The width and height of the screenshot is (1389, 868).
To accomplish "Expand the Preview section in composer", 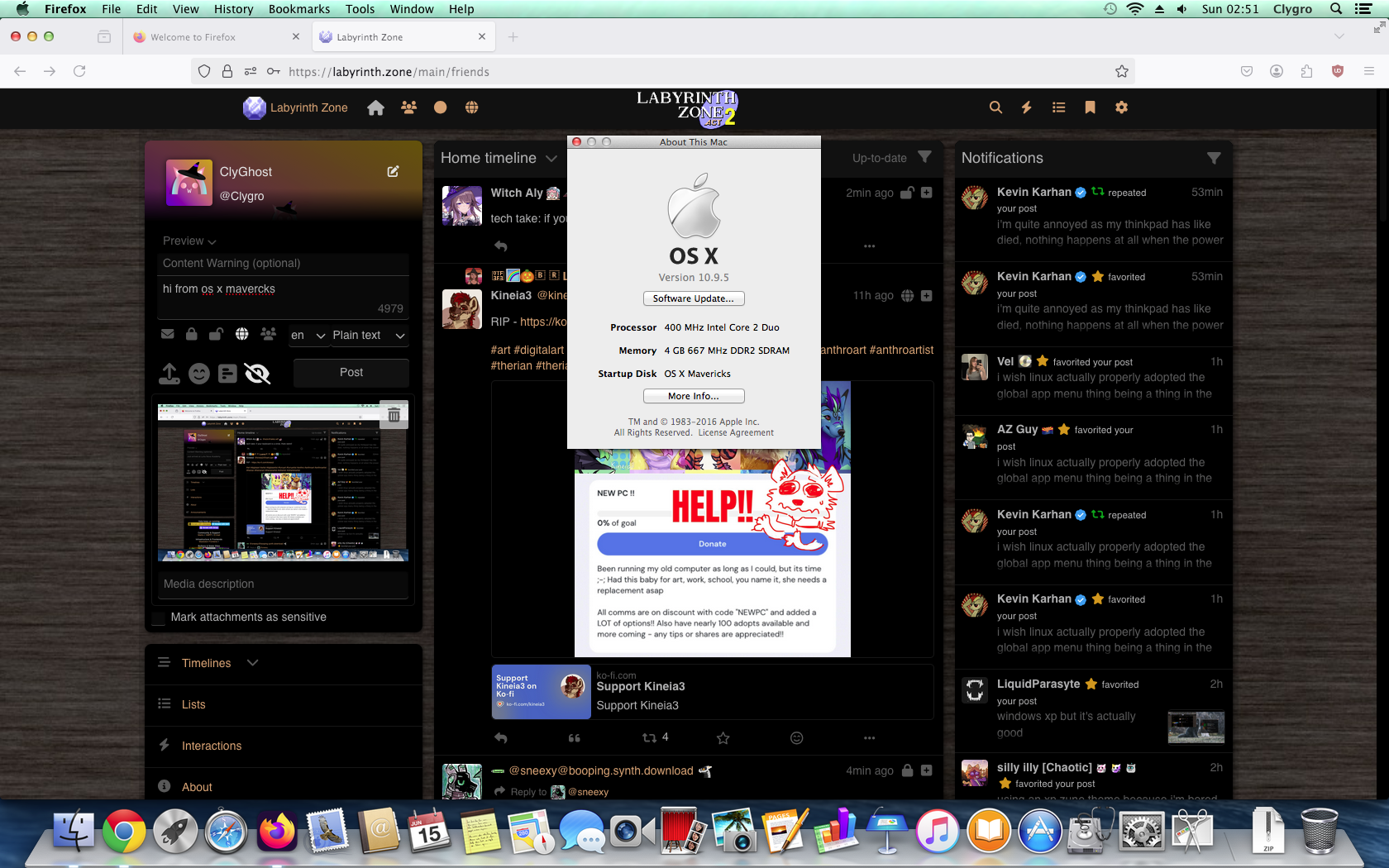I will (x=189, y=241).
